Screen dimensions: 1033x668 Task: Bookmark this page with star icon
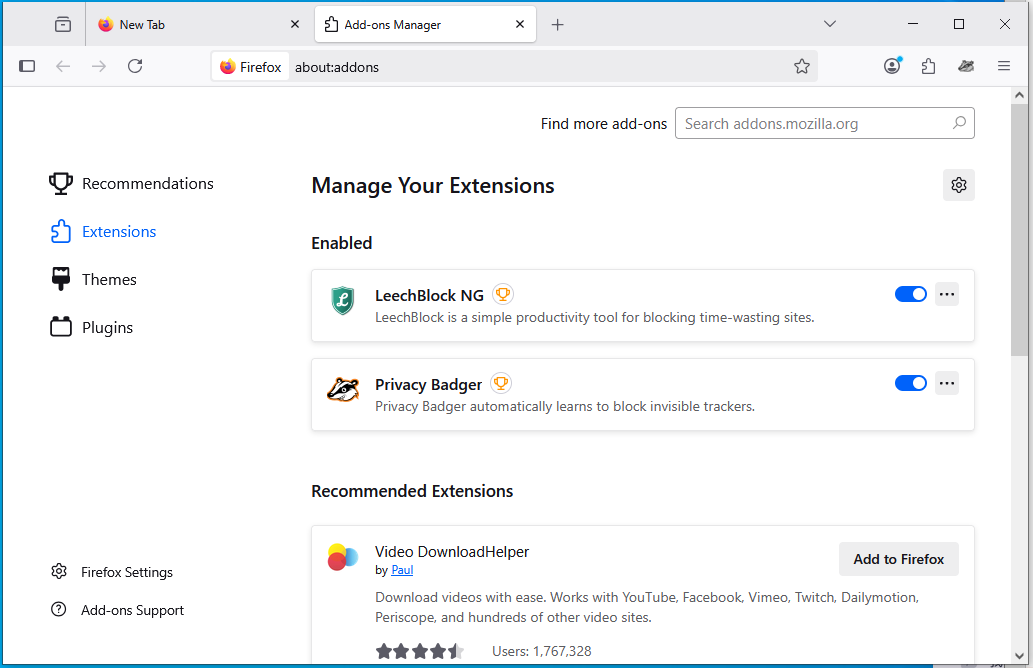[x=802, y=66]
